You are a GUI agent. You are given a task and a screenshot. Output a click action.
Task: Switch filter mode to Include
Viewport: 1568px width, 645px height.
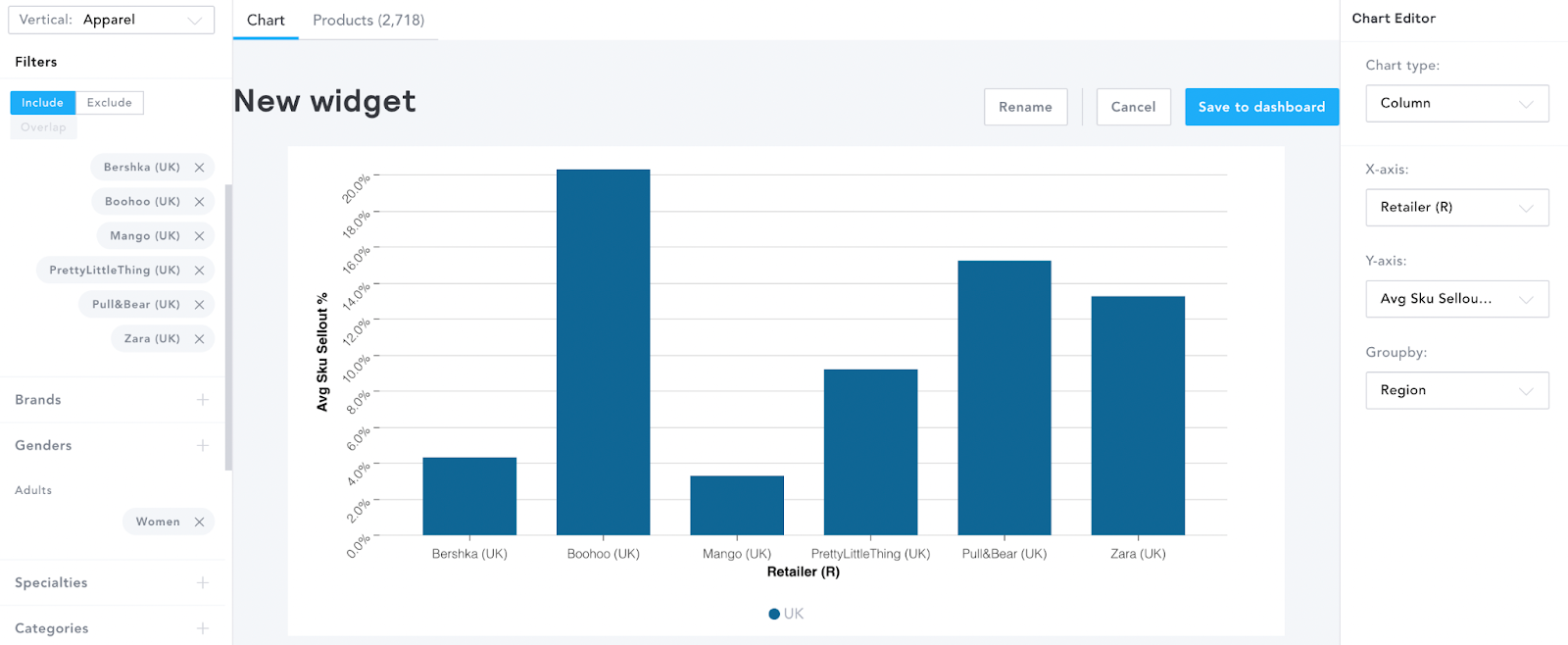[42, 103]
